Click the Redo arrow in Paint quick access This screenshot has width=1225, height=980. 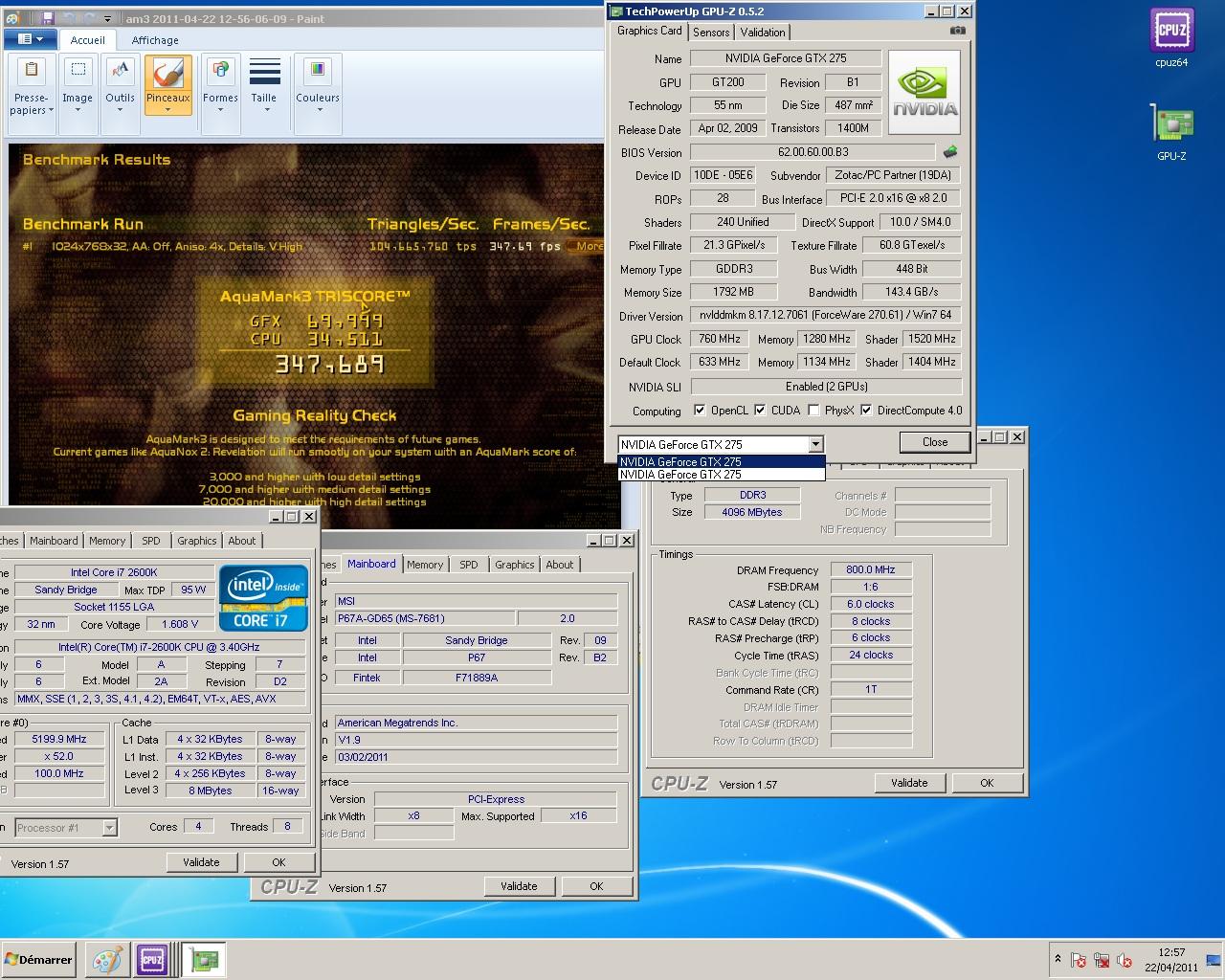coord(86,18)
